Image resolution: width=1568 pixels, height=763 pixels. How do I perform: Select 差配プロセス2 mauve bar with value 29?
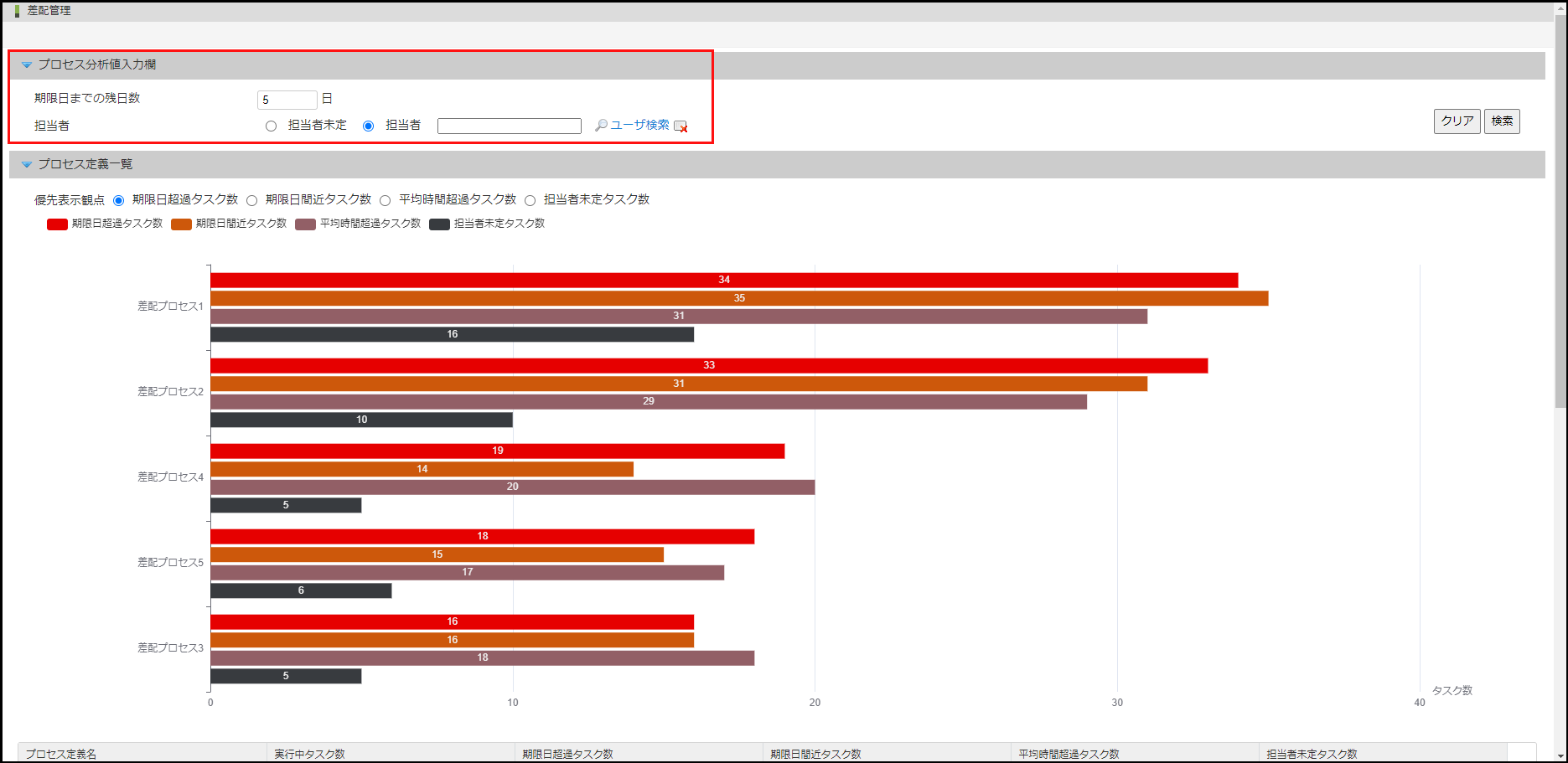pos(649,401)
